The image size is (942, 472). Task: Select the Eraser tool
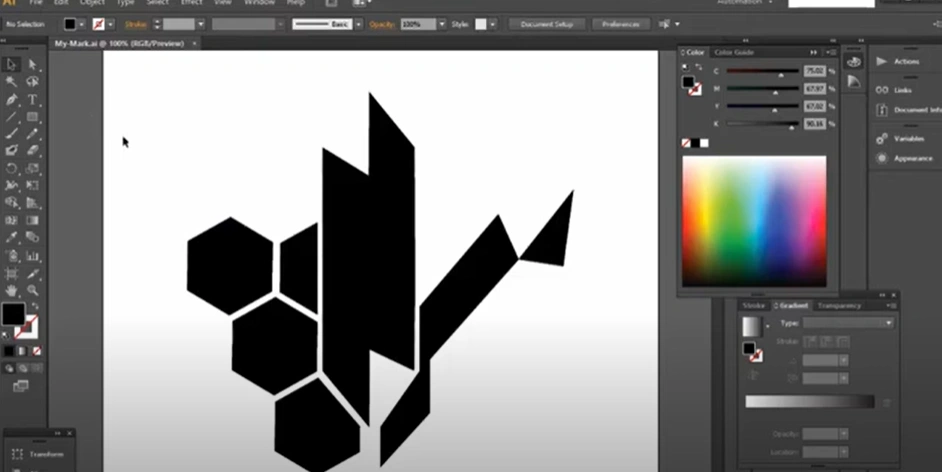32,151
